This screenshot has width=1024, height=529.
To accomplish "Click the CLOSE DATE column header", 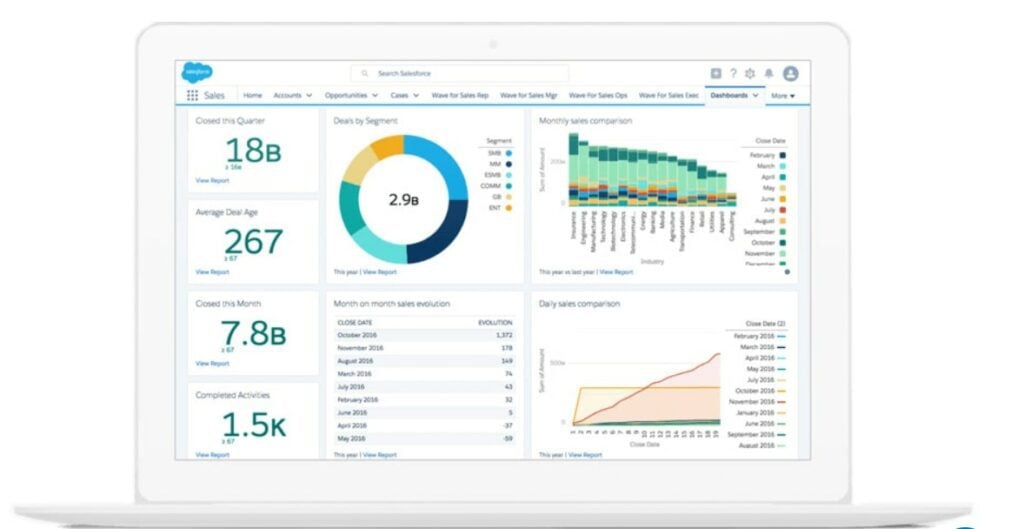I will 355,323.
